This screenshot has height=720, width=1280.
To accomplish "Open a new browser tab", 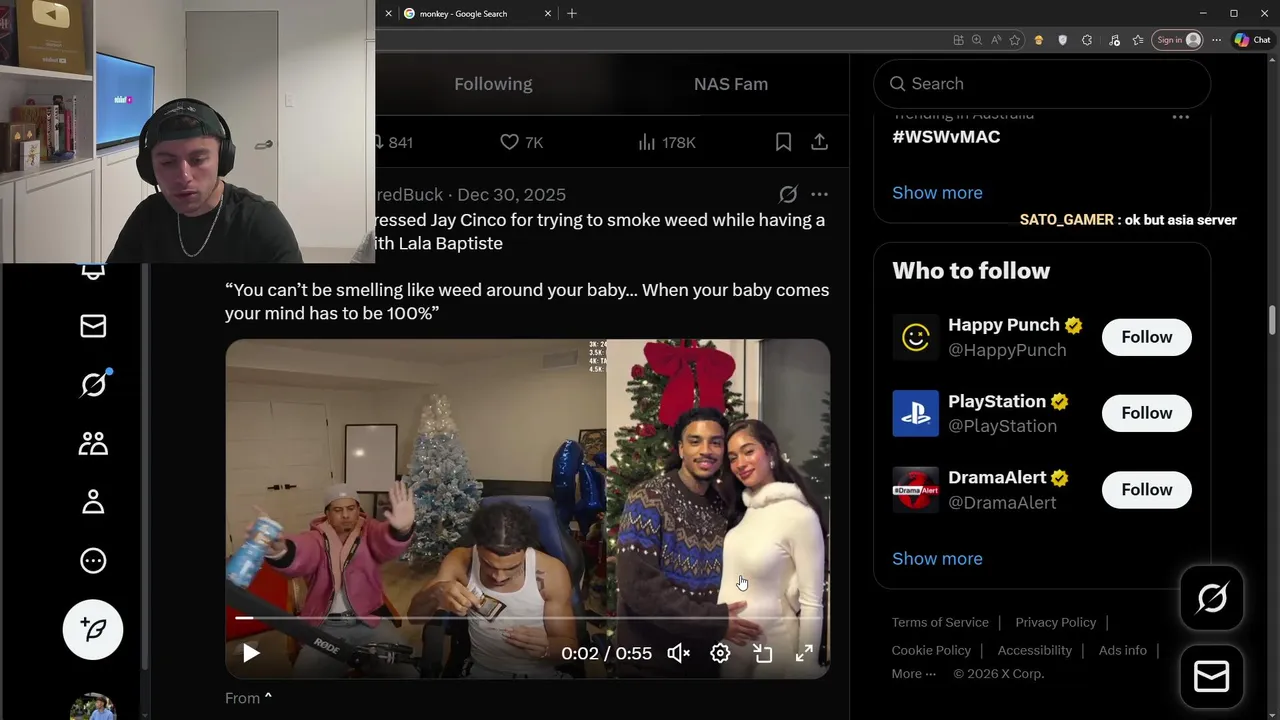I will point(572,13).
